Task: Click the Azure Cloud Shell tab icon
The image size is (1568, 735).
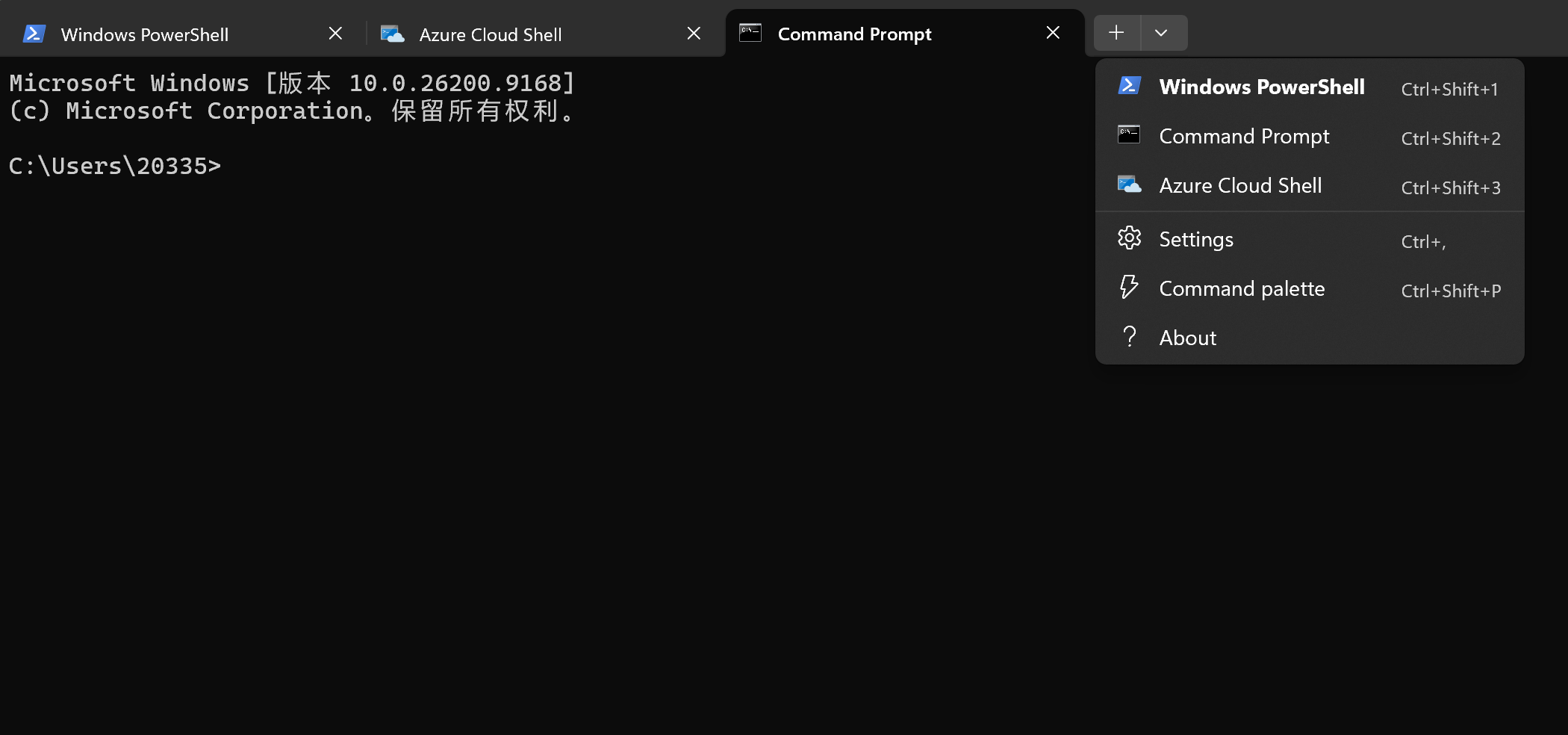Action: pyautogui.click(x=392, y=34)
